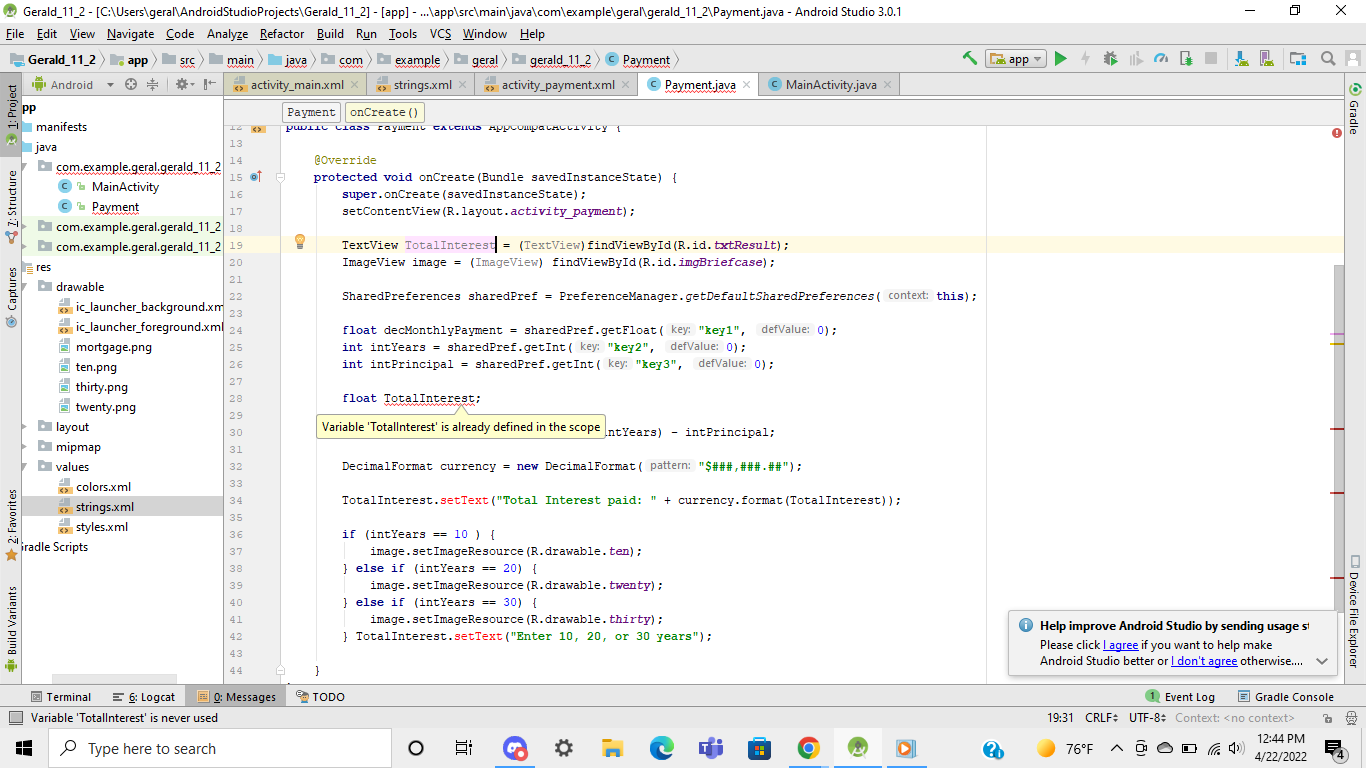Click the I agree link in notification
This screenshot has height=768, width=1366.
pyautogui.click(x=1121, y=644)
